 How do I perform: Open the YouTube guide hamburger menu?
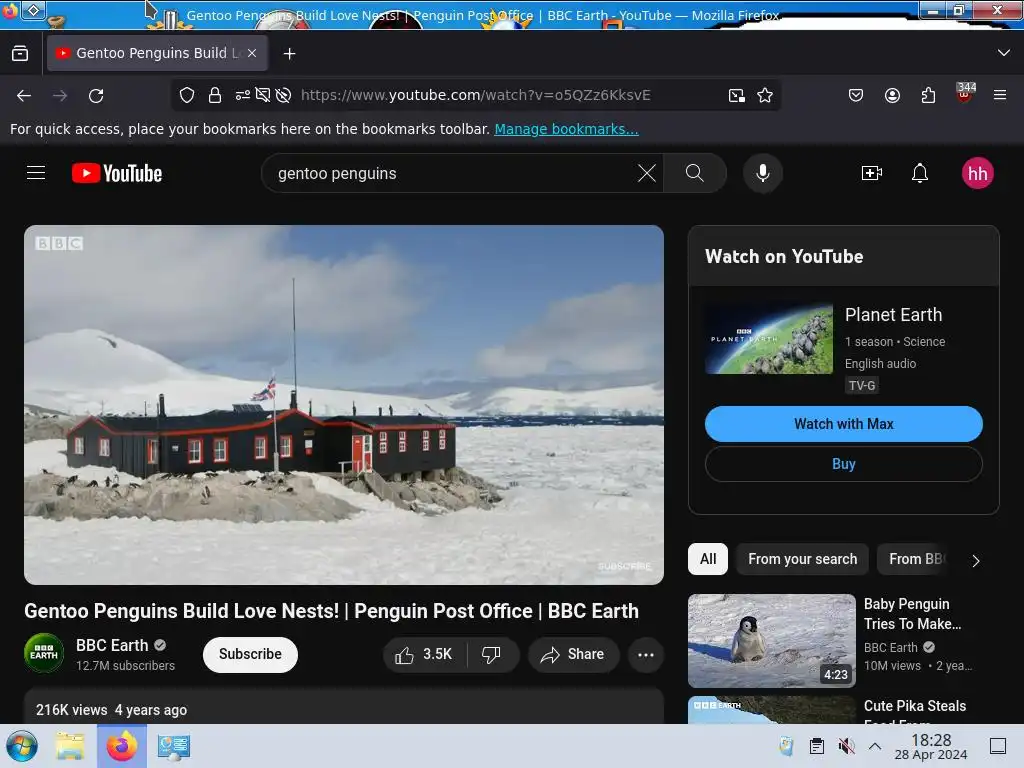(x=36, y=173)
